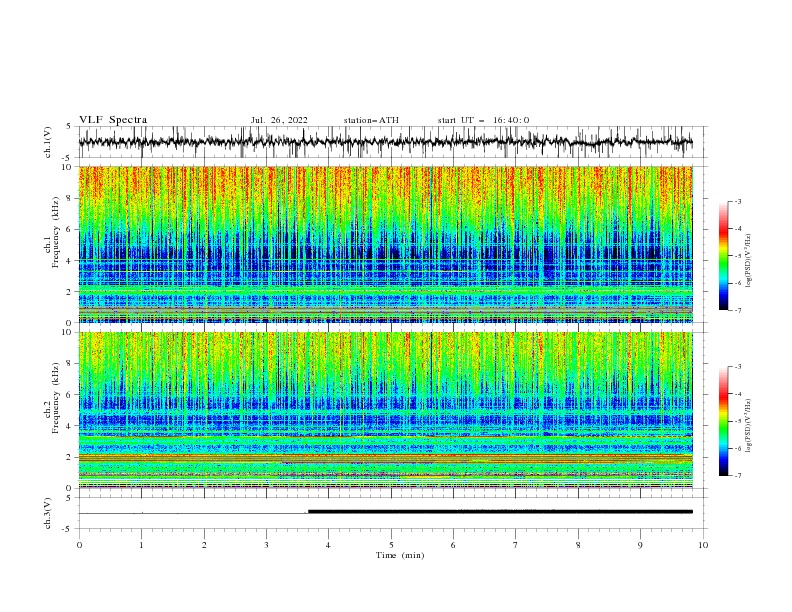792x612 pixels.
Task: Click the lower log(PSD)(V²/Hz) colorbar label
Action: point(749,425)
